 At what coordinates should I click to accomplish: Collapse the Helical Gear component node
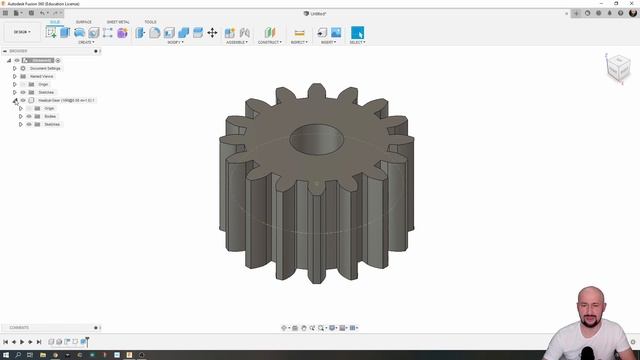tap(15, 100)
